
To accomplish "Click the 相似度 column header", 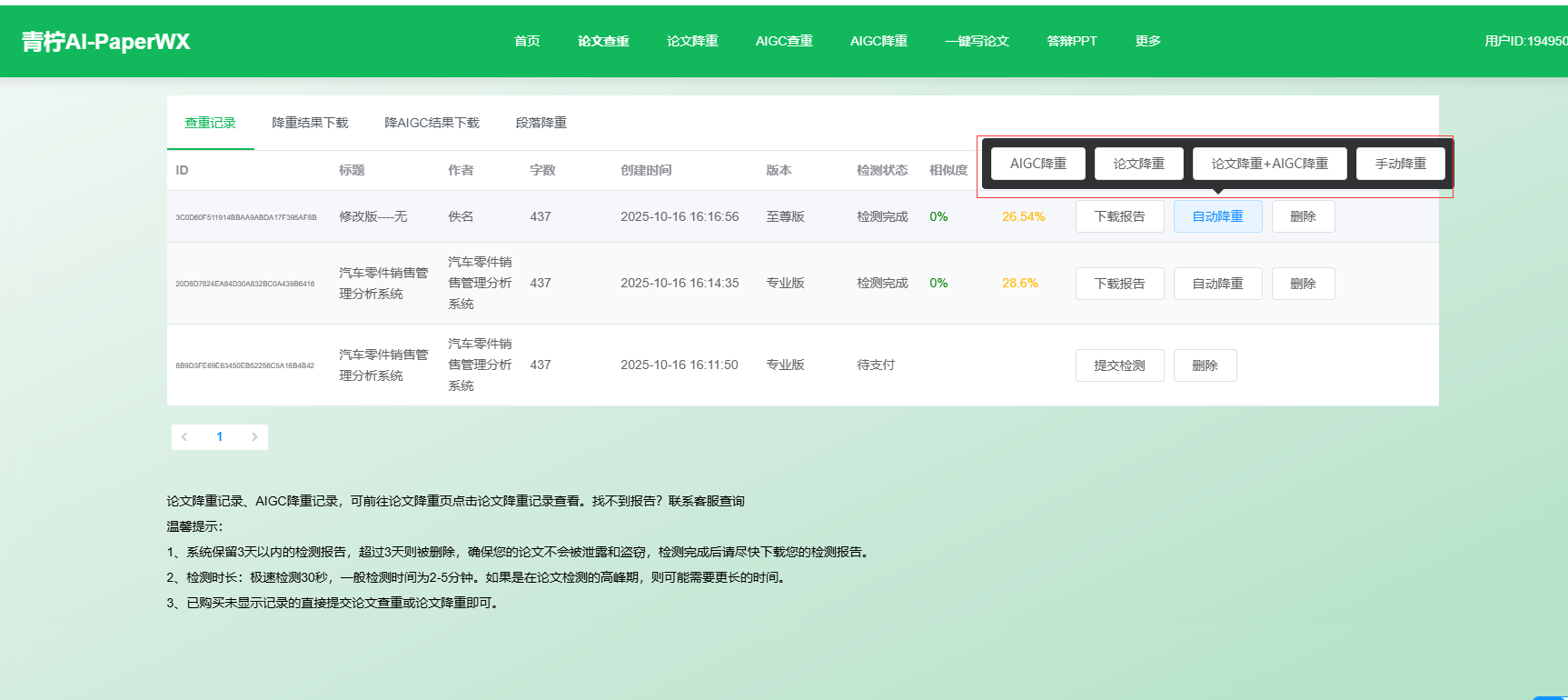I will 948,170.
